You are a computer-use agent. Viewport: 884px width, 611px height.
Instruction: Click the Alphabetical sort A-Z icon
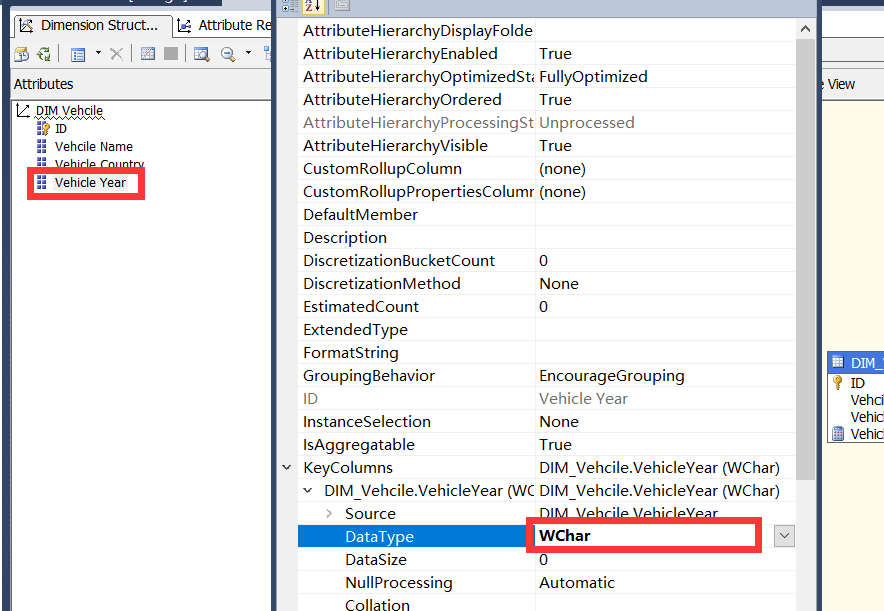coord(313,6)
